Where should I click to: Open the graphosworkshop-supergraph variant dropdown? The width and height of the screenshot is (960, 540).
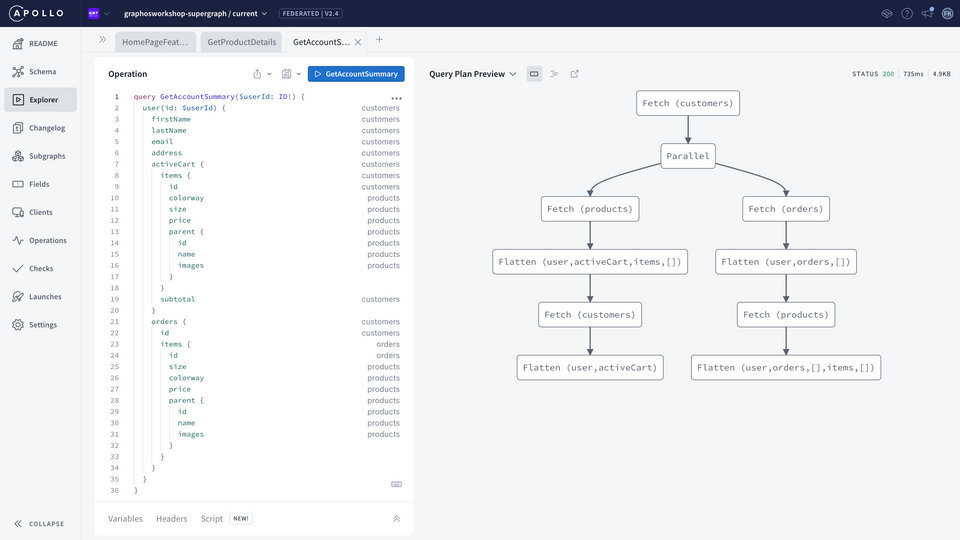pos(195,13)
